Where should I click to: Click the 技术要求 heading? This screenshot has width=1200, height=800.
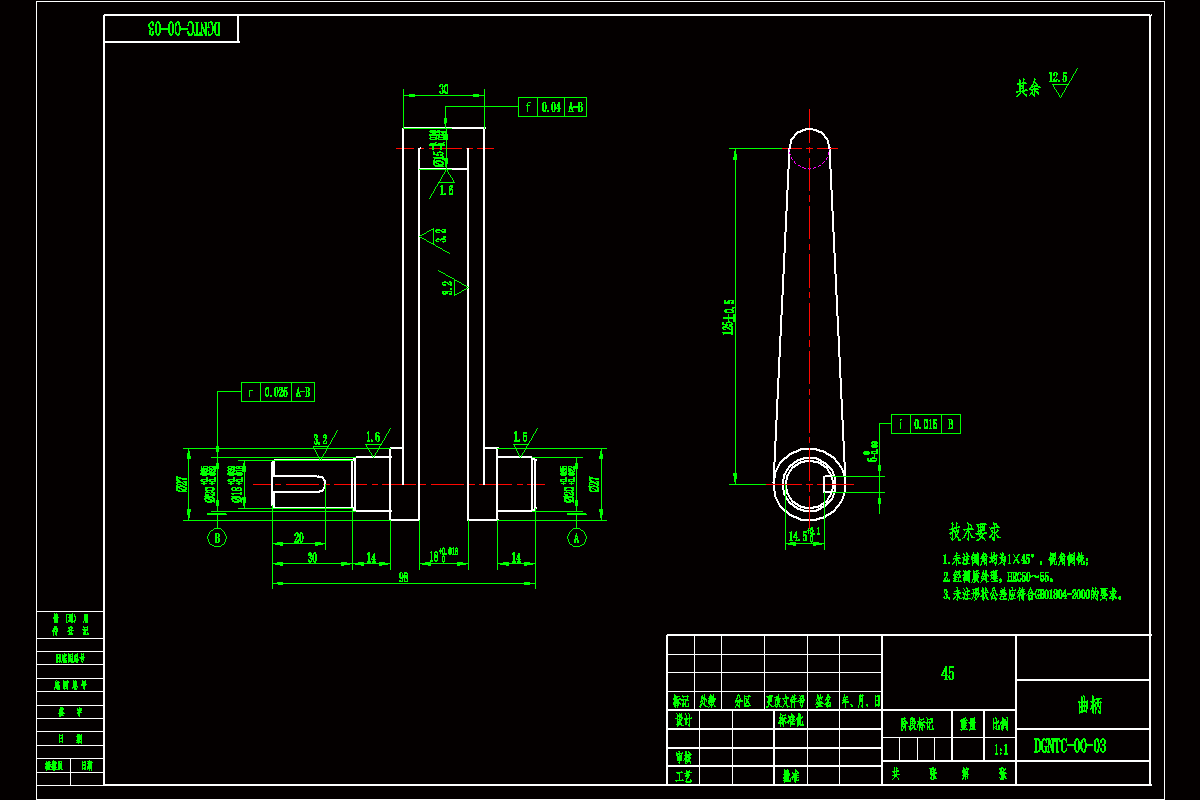coord(975,532)
